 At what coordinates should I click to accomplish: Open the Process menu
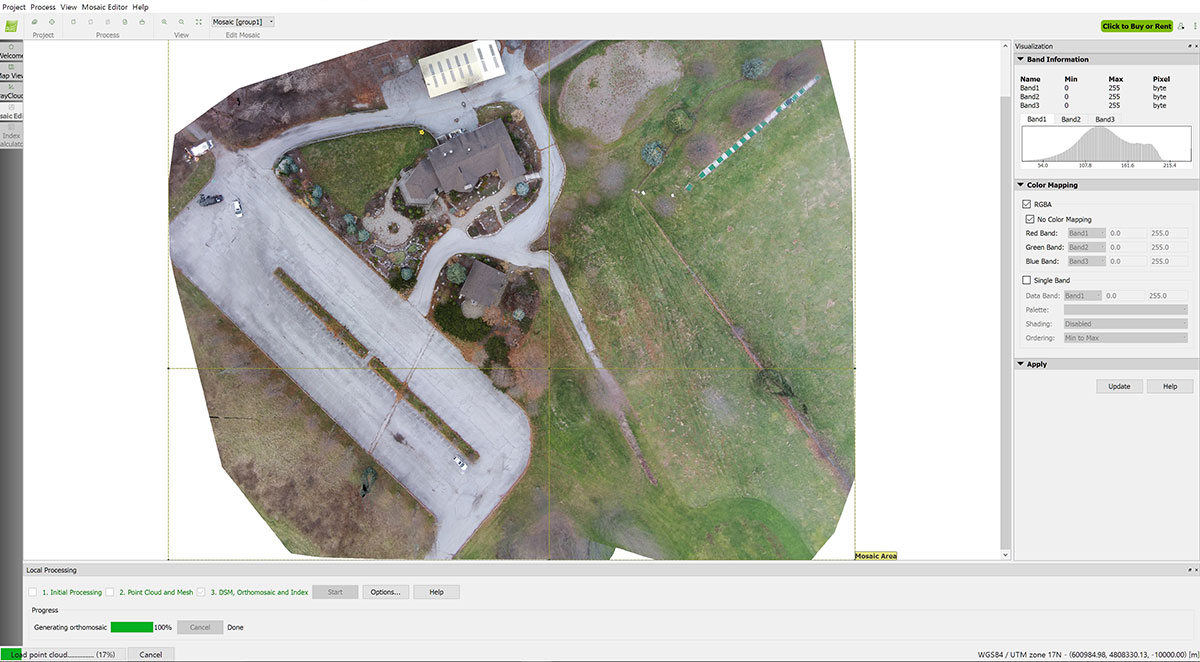coord(43,7)
